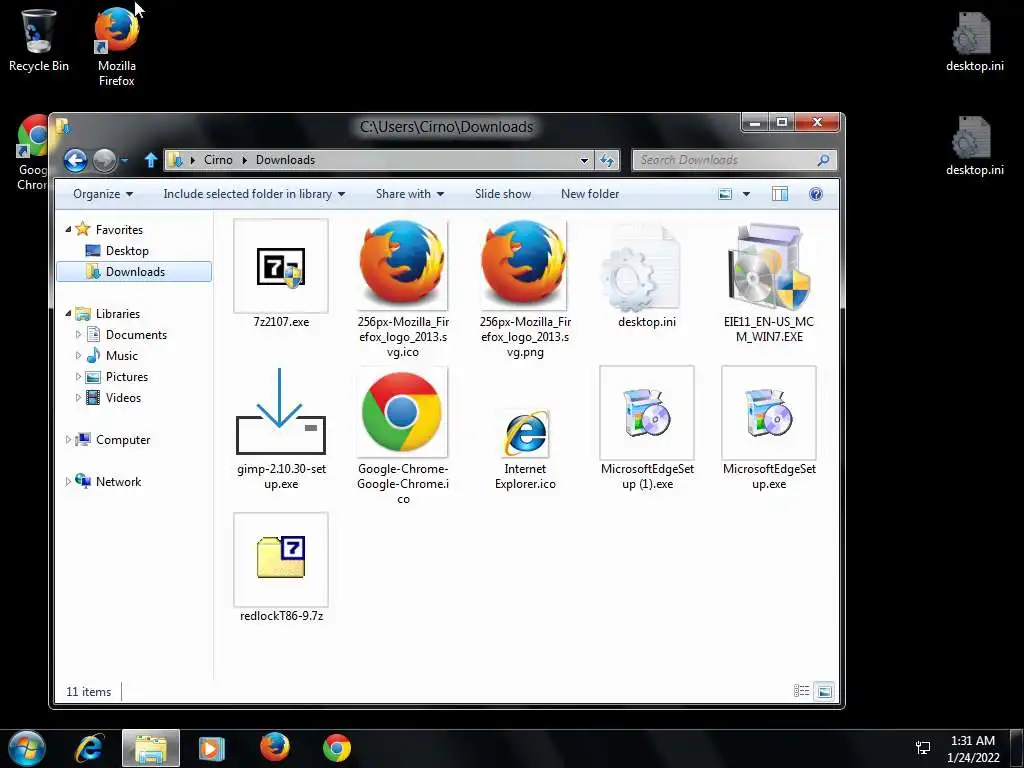Open the Pictures library
The width and height of the screenshot is (1024, 768).
pos(117,377)
